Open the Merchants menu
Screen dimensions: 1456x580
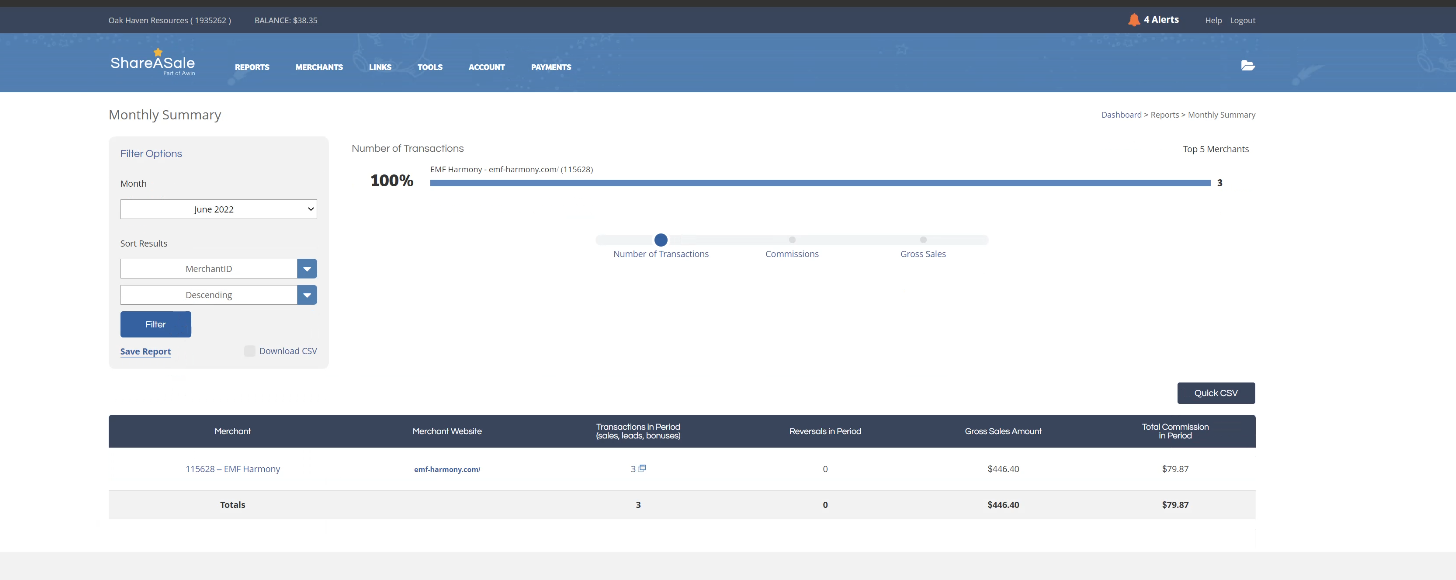click(319, 67)
